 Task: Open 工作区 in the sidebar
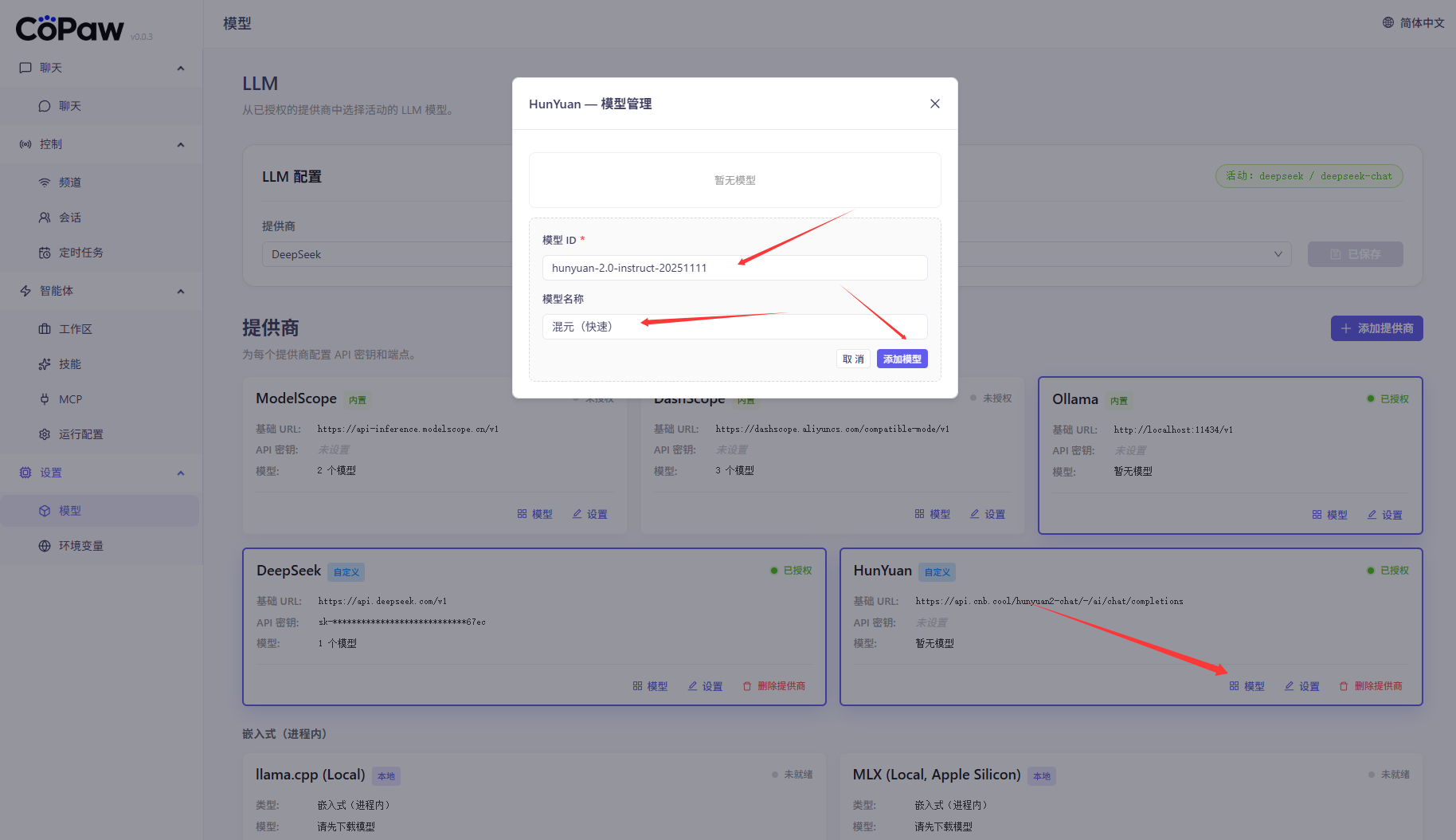coord(75,329)
